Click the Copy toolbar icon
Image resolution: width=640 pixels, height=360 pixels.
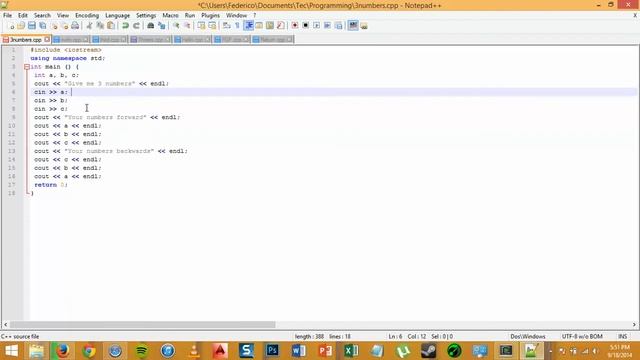(100, 26)
